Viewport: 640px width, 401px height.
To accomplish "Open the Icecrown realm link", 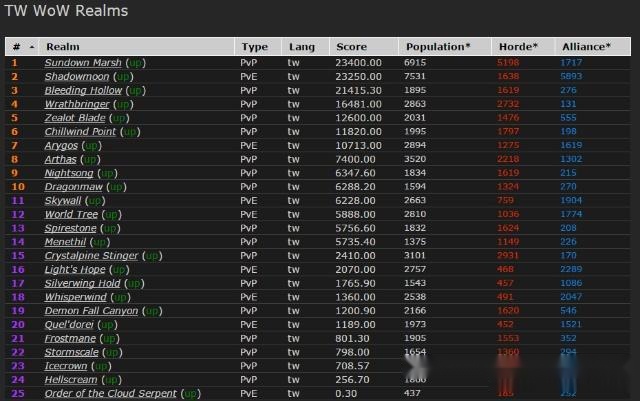I will click(x=66, y=366).
